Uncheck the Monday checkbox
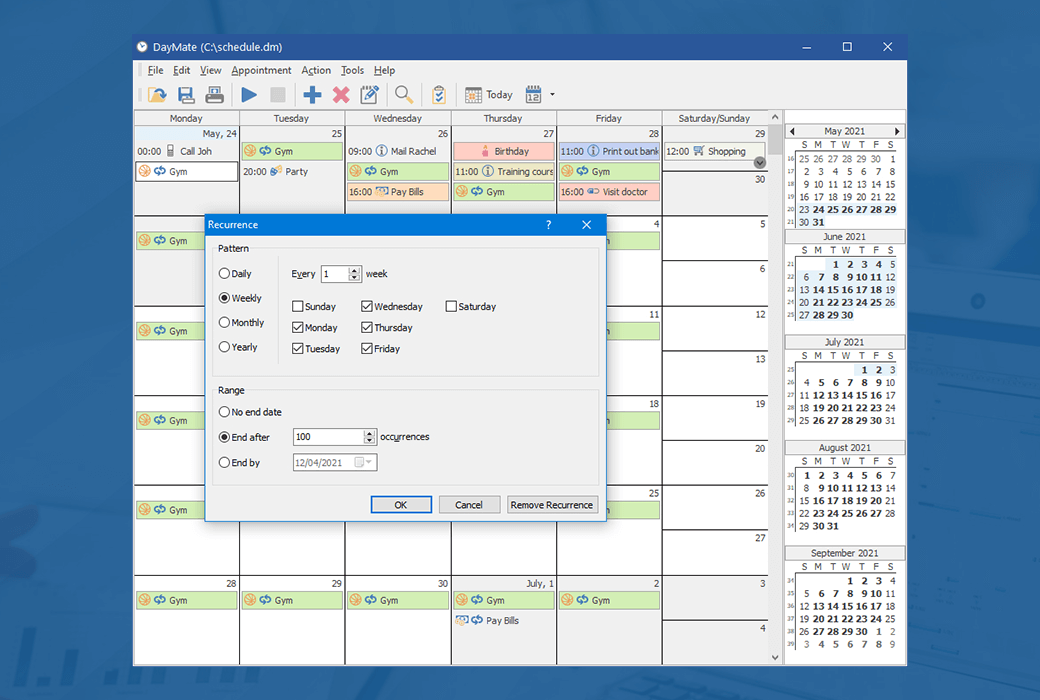Screen dimensions: 1040x700 pyautogui.click(x=298, y=328)
